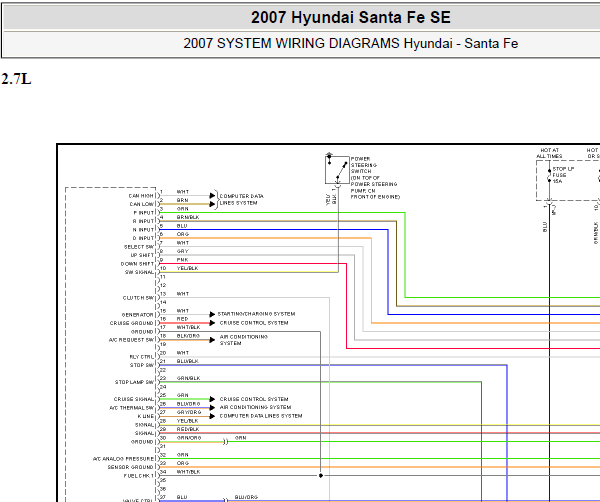
Task: Click the GRY/ORG wire color label
Action: [189, 412]
